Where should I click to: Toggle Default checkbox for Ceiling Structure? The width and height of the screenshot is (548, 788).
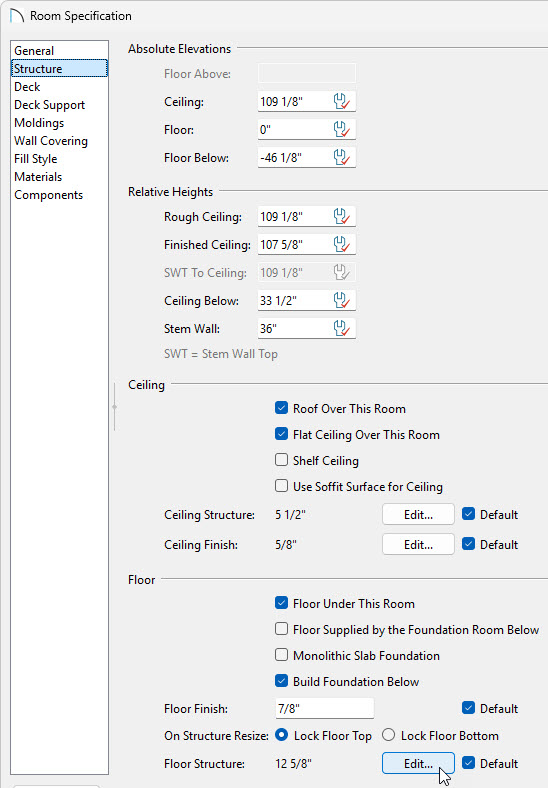click(x=468, y=514)
